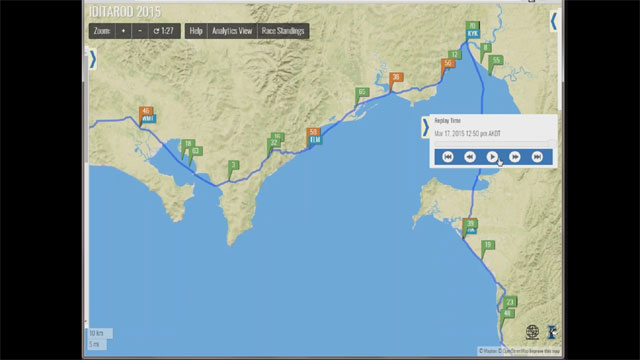
Task: Collapse the Replay Time panel chevron
Action: click(426, 127)
